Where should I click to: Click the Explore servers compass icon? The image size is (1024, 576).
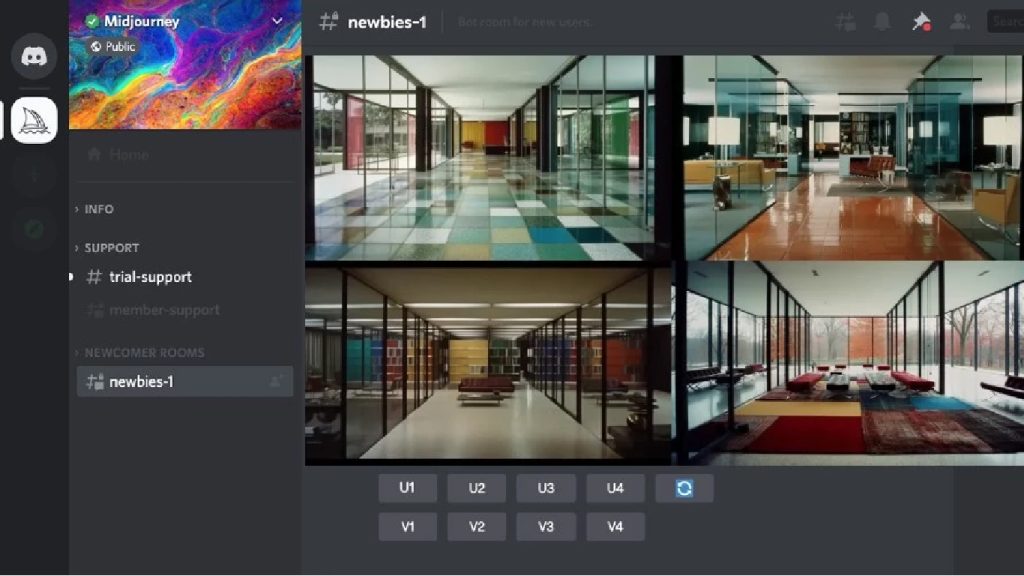point(34,229)
